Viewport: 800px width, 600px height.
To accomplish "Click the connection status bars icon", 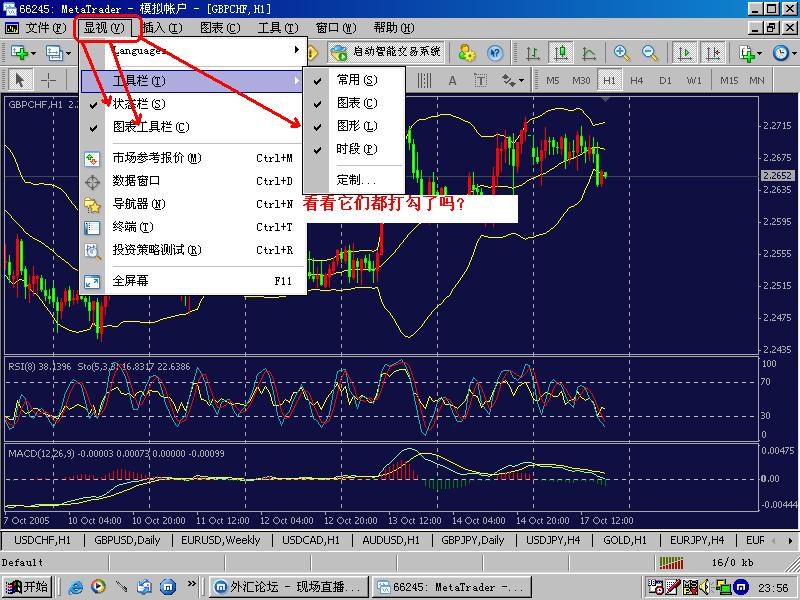I will pos(671,563).
